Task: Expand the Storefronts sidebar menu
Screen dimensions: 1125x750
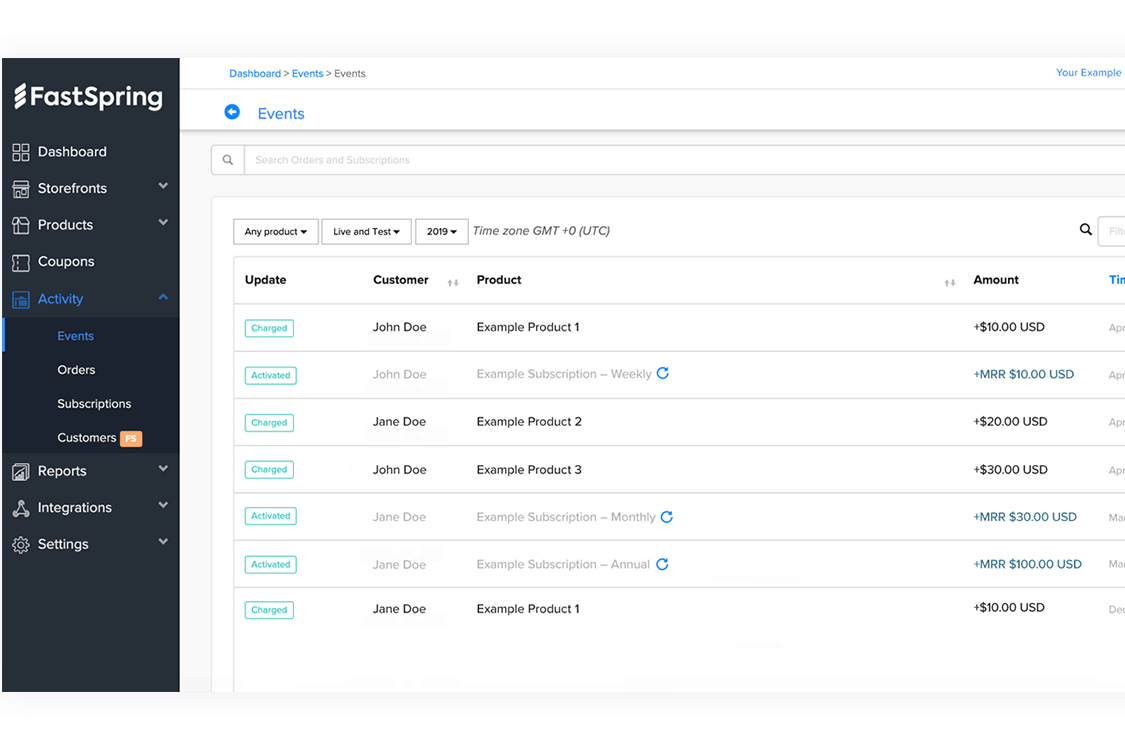Action: tap(163, 187)
